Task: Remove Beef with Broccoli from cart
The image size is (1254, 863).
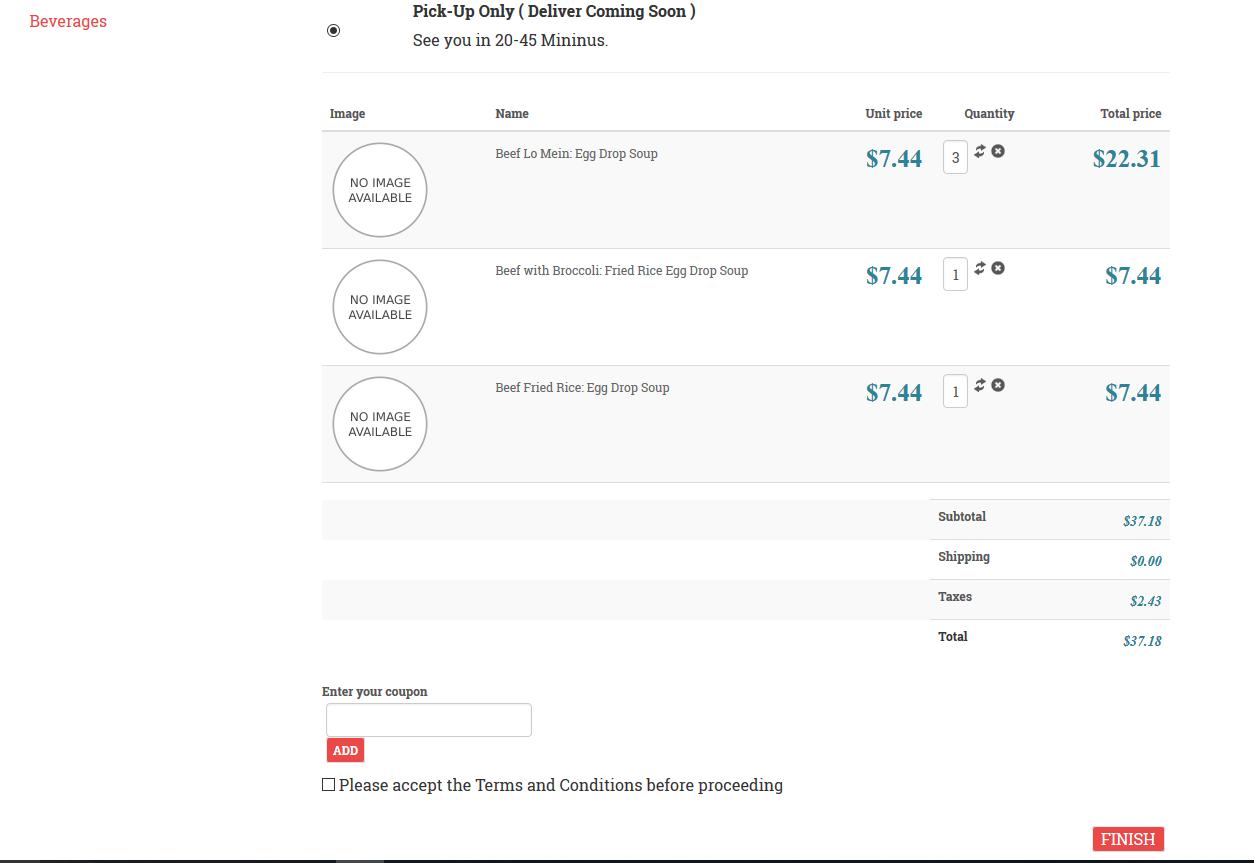Action: click(x=998, y=268)
